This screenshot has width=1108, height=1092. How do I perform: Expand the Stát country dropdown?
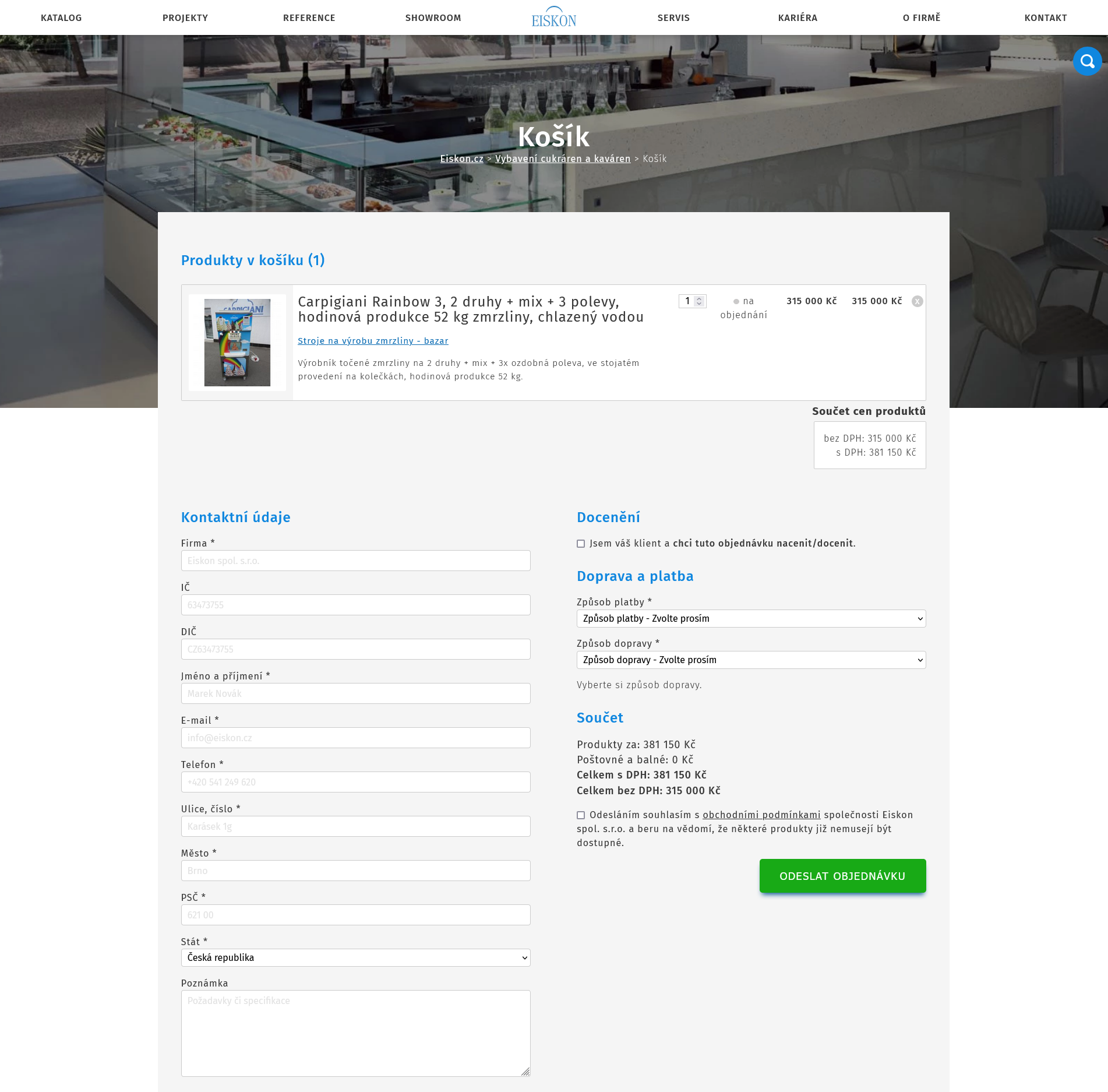[355, 958]
